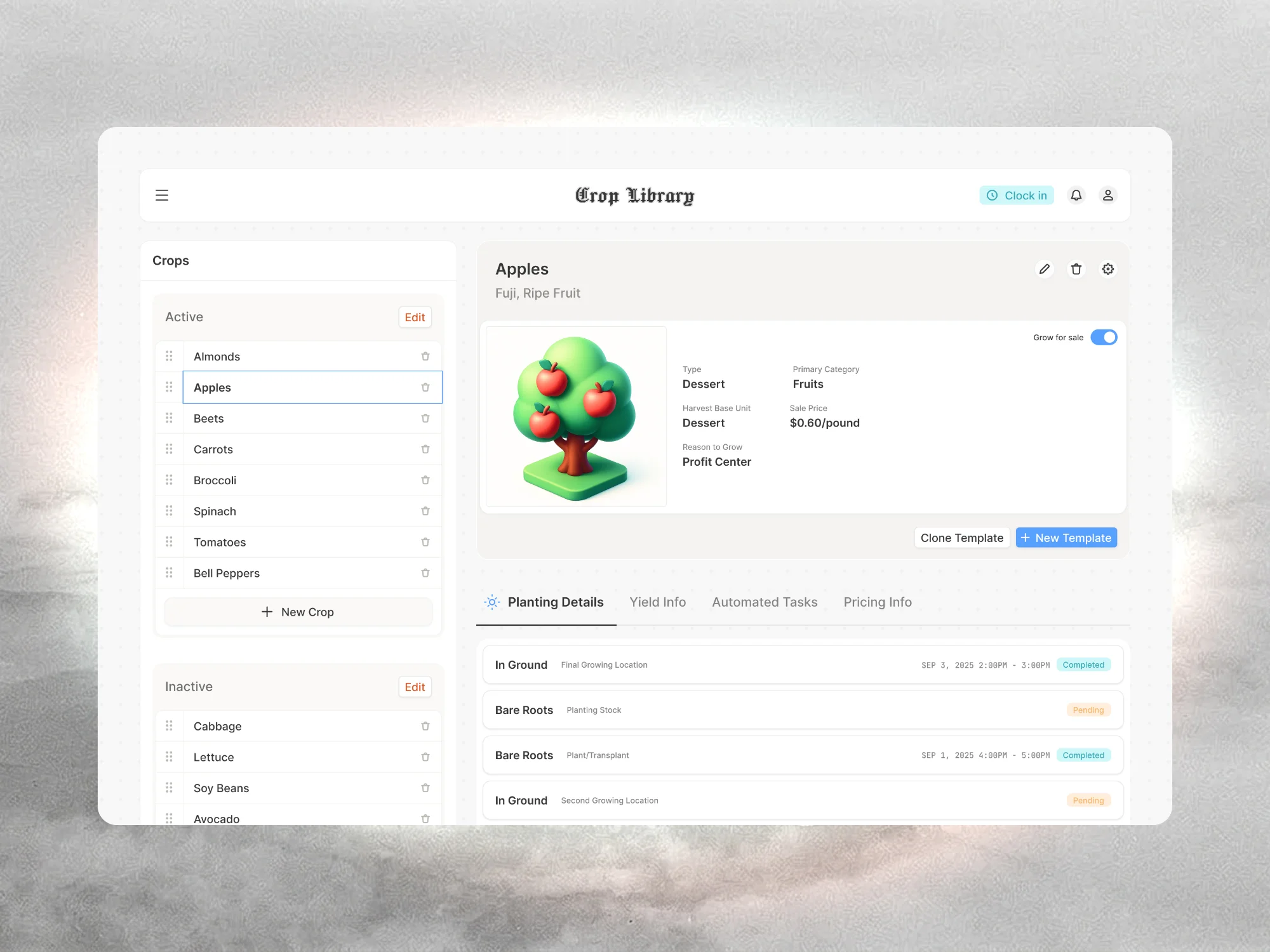Screen dimensions: 1270x952
Task: Open In Ground Final Growing Location row
Action: 803,664
